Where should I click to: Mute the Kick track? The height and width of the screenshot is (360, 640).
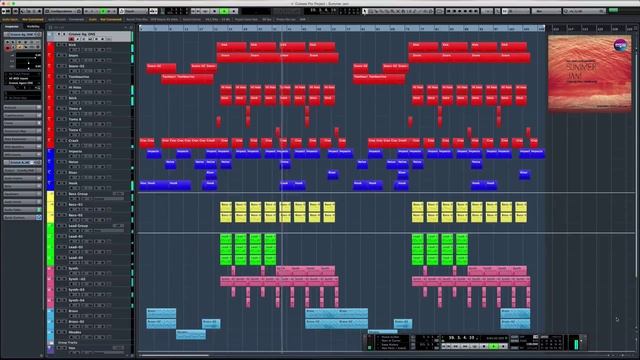pyautogui.click(x=59, y=44)
